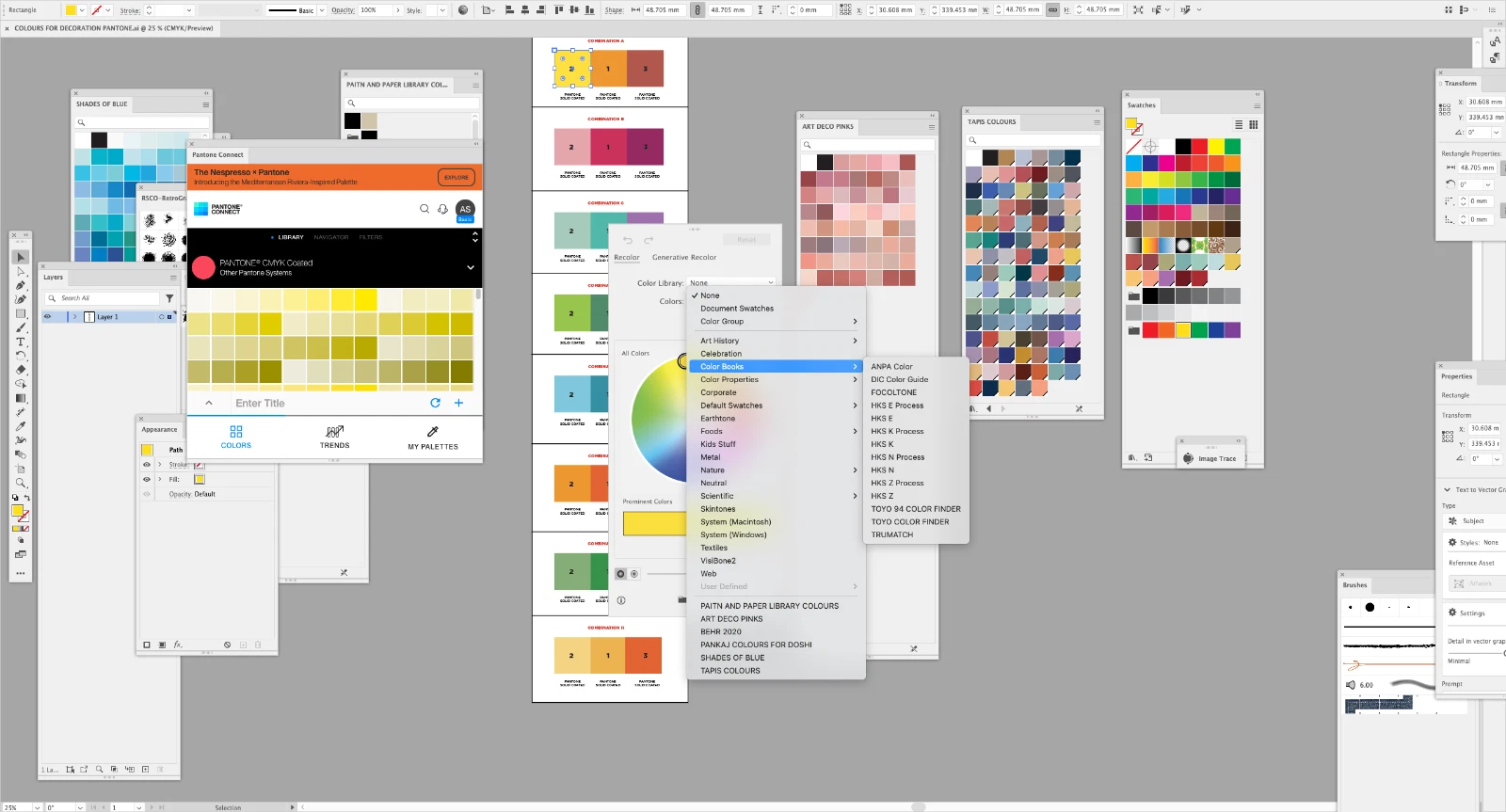Click the Appearance panel Fill color swatch

[x=200, y=479]
